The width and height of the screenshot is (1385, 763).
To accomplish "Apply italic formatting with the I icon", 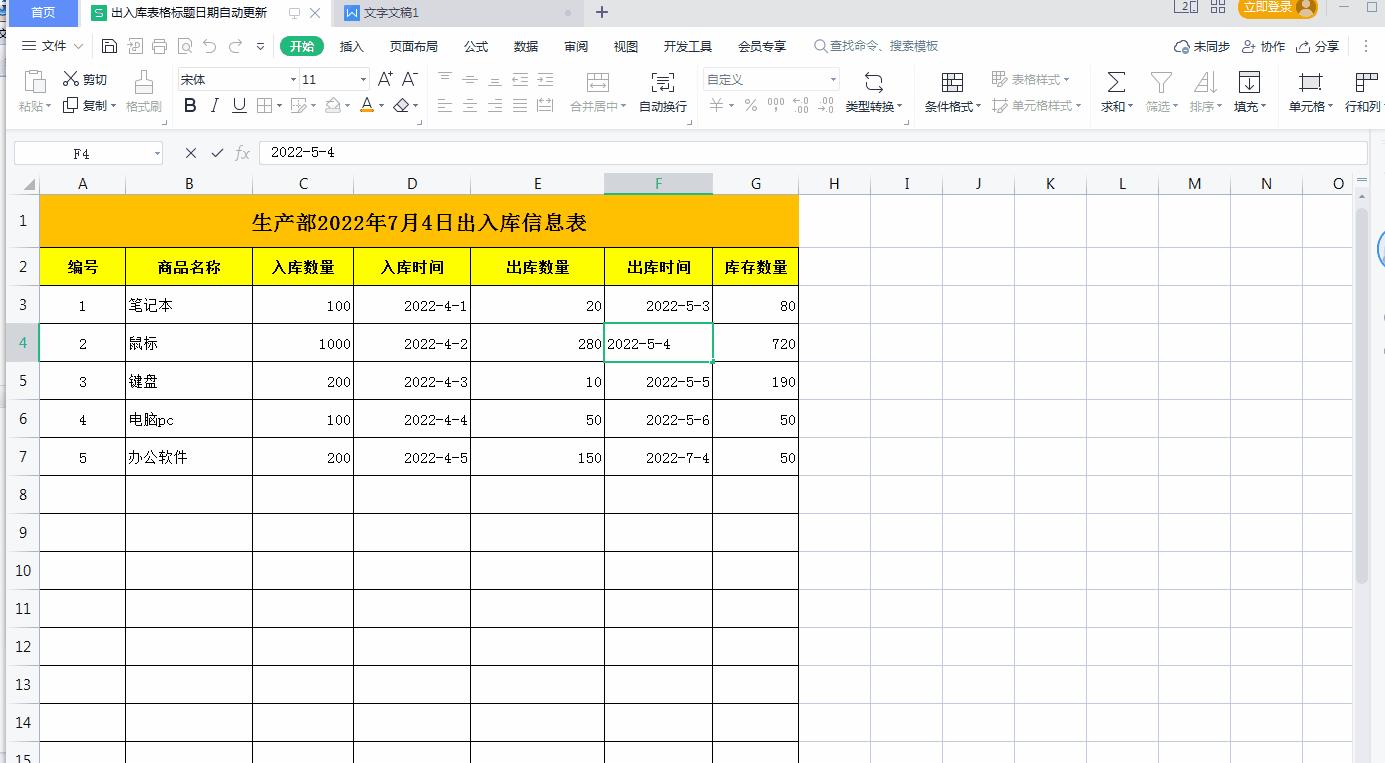I will point(213,105).
